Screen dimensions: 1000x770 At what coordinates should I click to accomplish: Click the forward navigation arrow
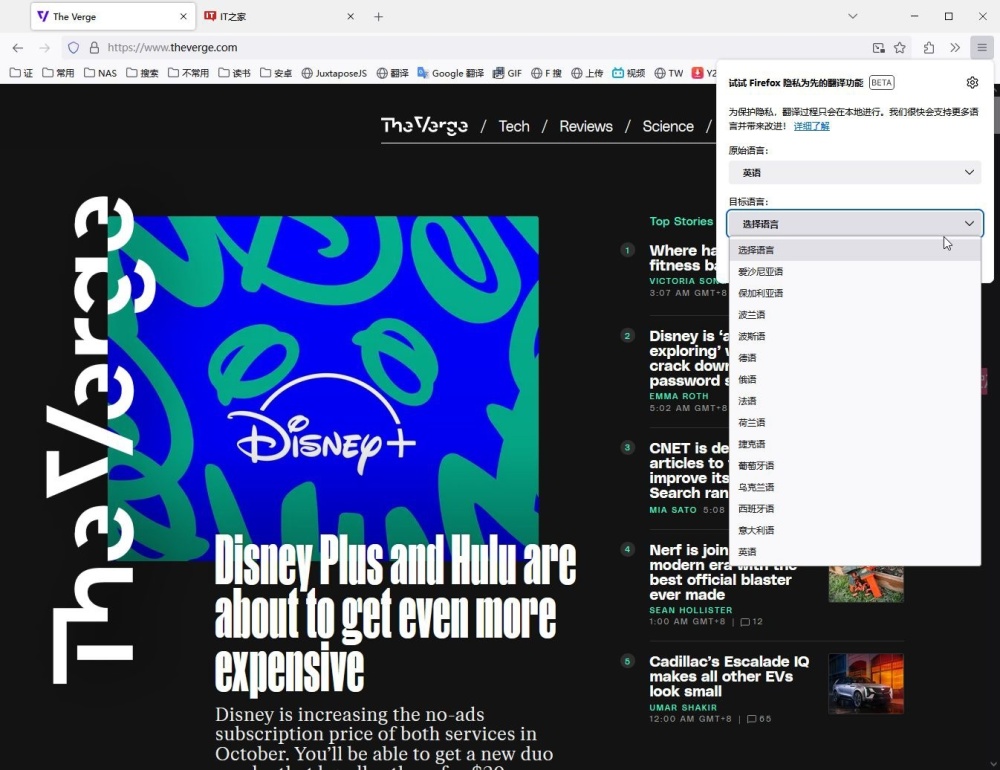[45, 47]
